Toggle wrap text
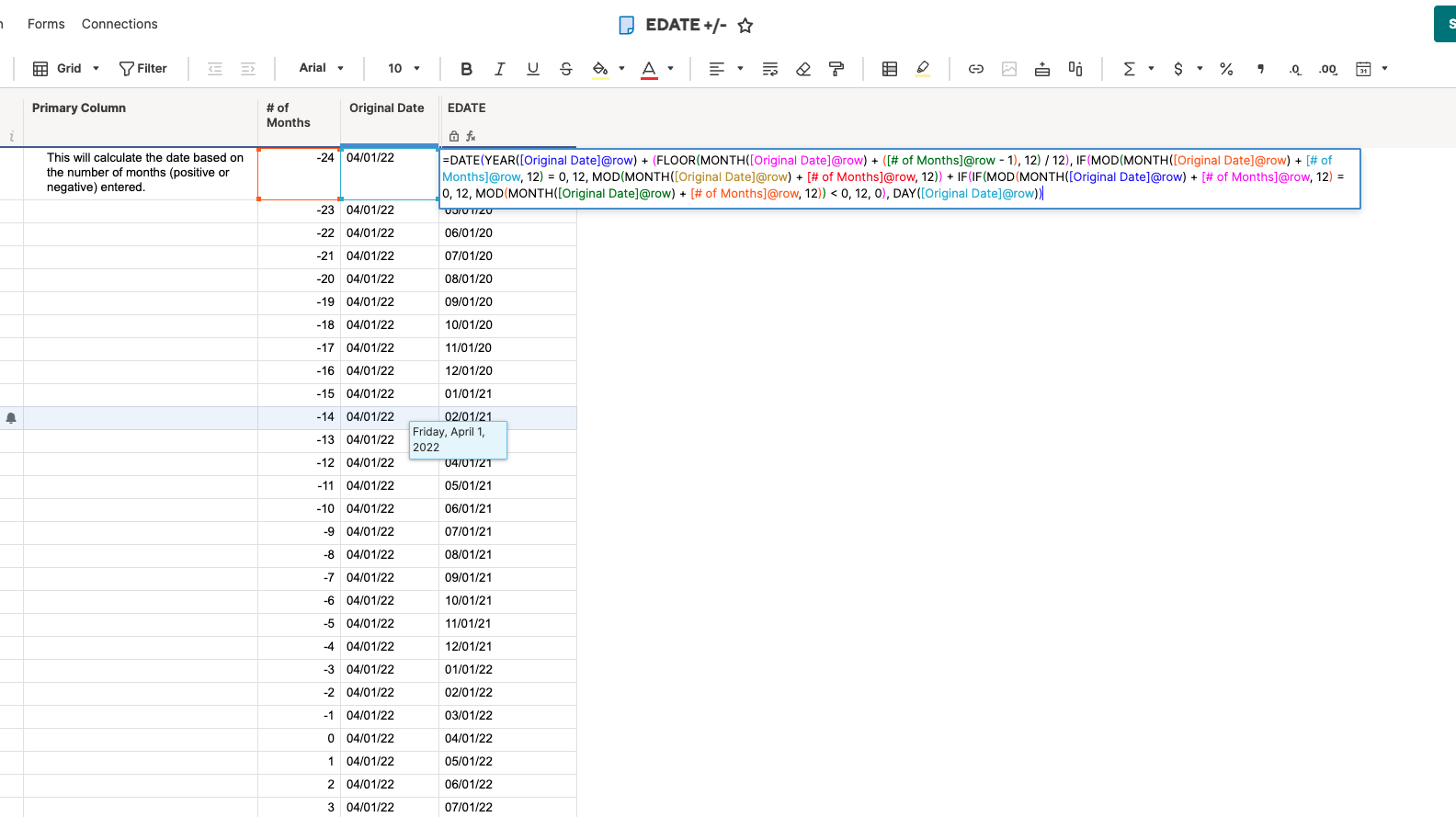Image resolution: width=1456 pixels, height=817 pixels. pyautogui.click(x=770, y=69)
